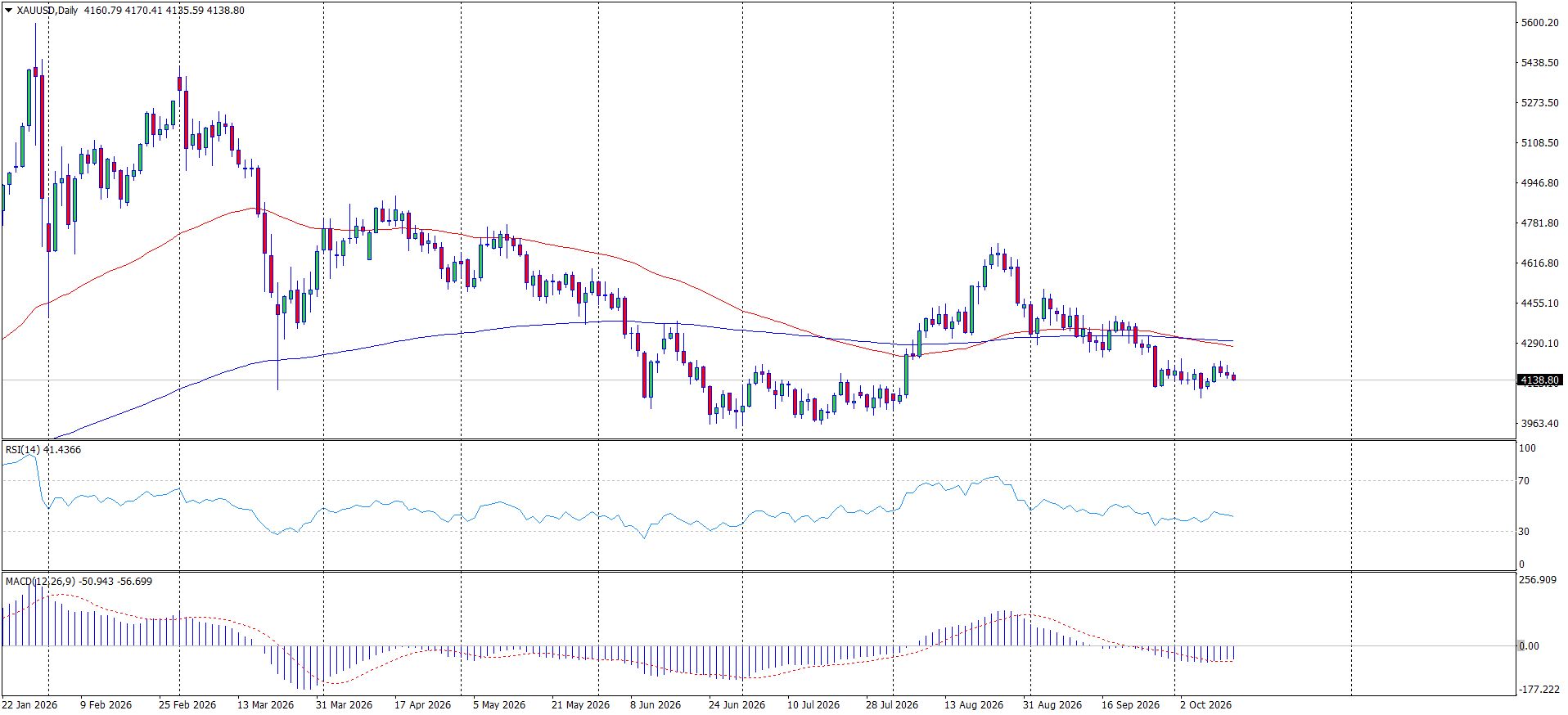Select the open price 4160.79 in header
This screenshot has width=1568, height=715.
(x=102, y=11)
